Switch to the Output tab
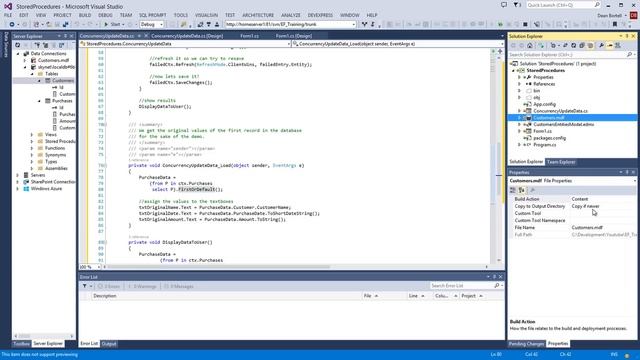 tap(109, 344)
